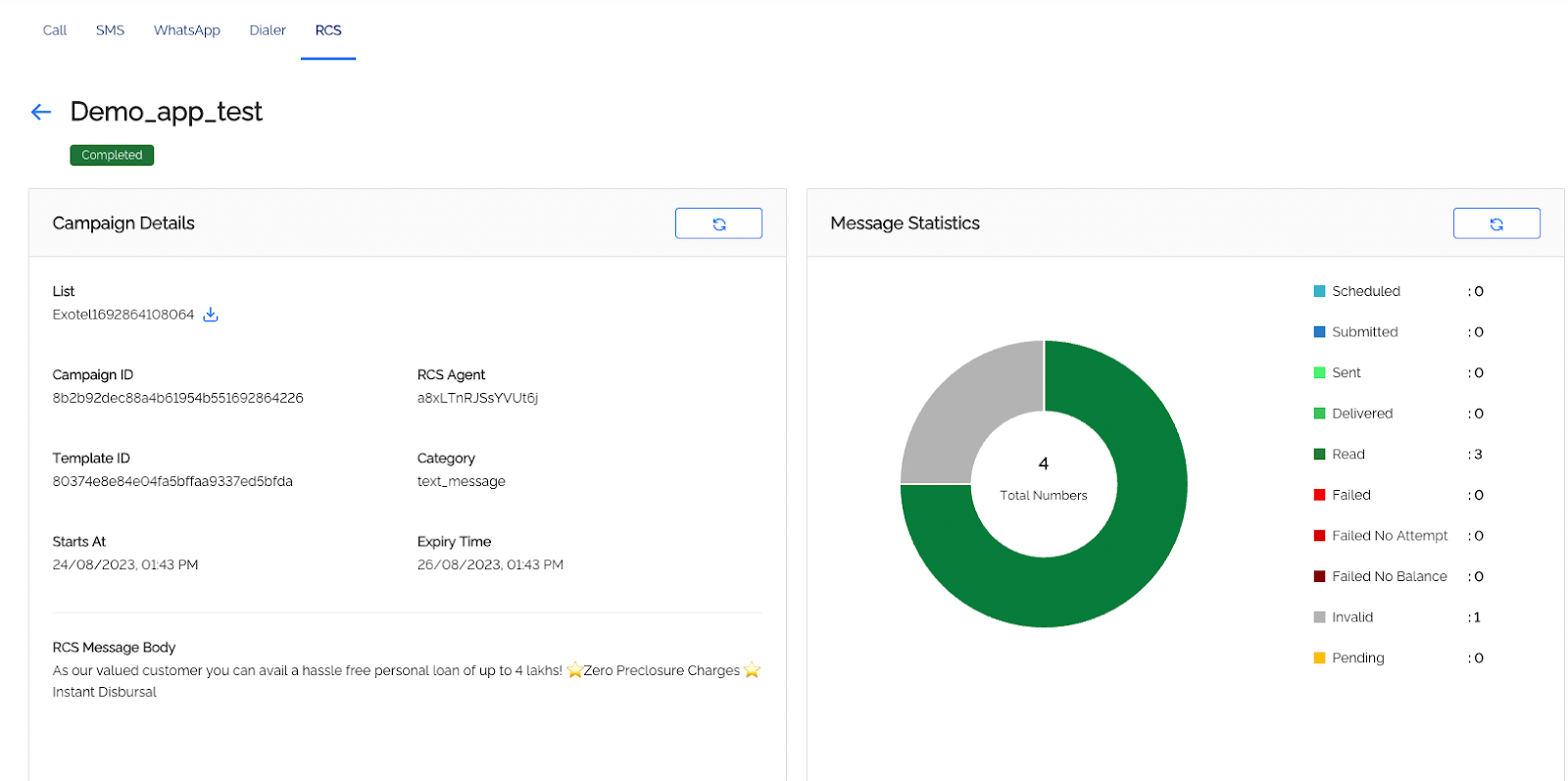1568x781 pixels.
Task: Click the Sent legend color swatch
Action: pyautogui.click(x=1319, y=372)
